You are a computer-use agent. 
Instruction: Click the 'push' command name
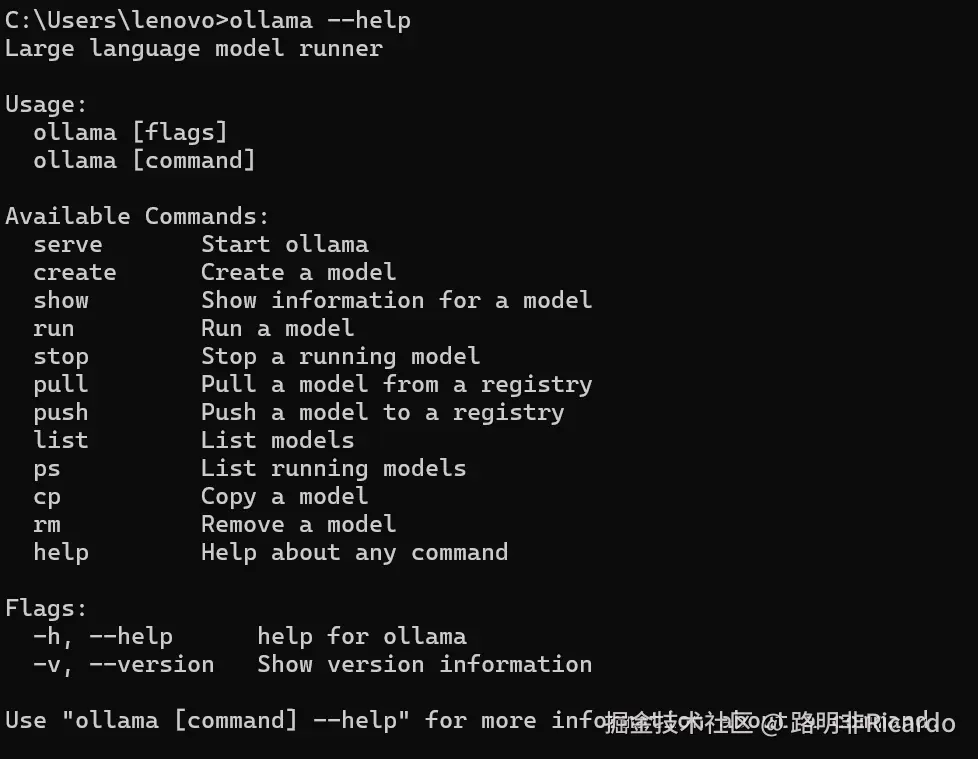click(x=60, y=412)
